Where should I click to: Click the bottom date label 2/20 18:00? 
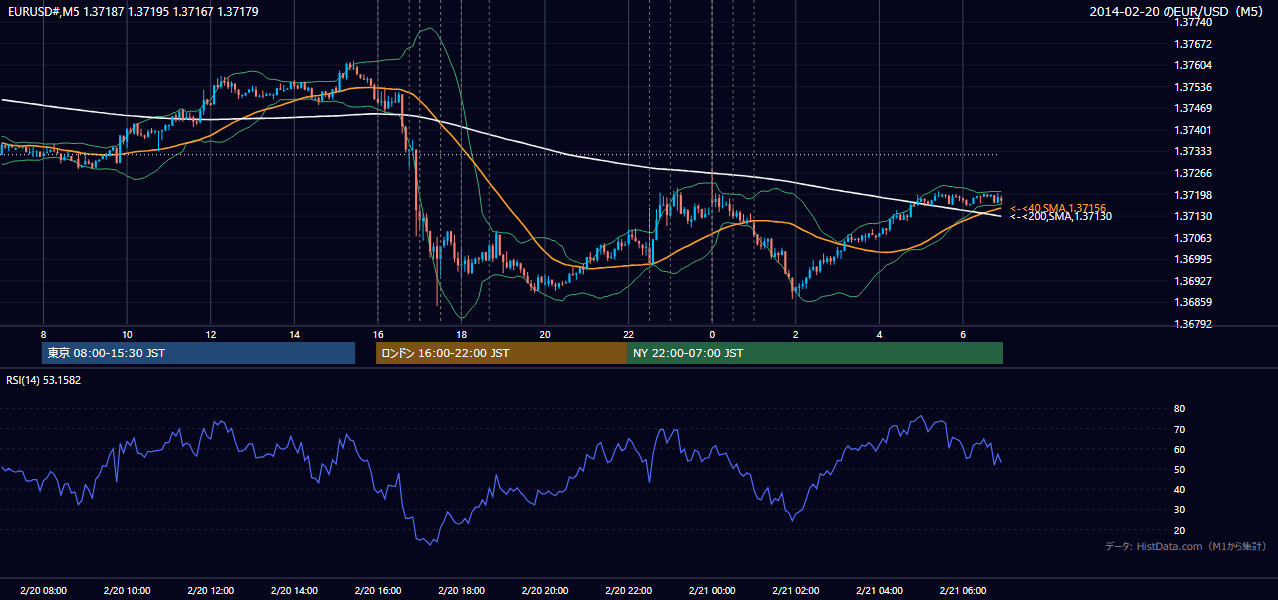point(461,591)
